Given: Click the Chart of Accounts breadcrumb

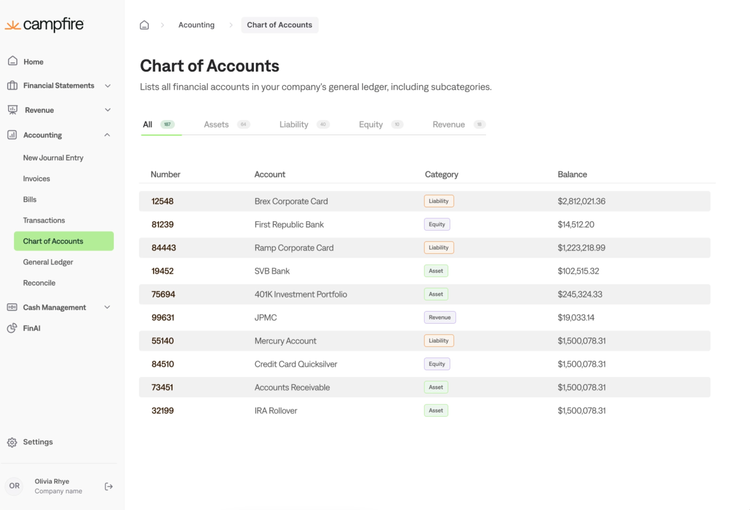Looking at the screenshot, I should pos(279,25).
